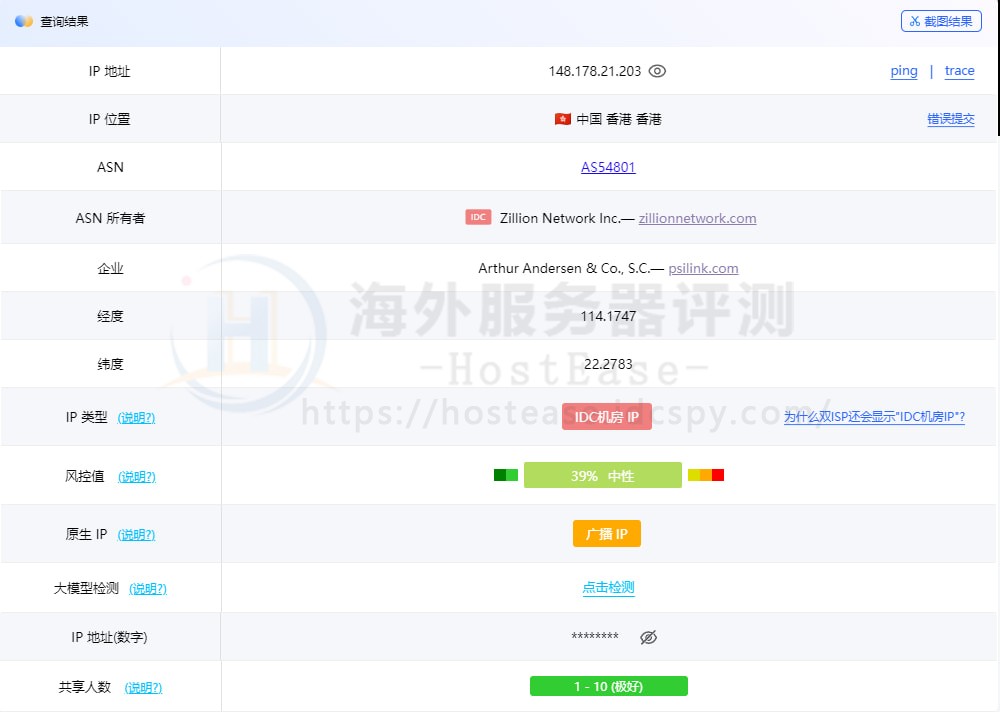Click the 截图结果 screenshot button
Viewport: 1000px width, 712px height.
click(x=941, y=21)
